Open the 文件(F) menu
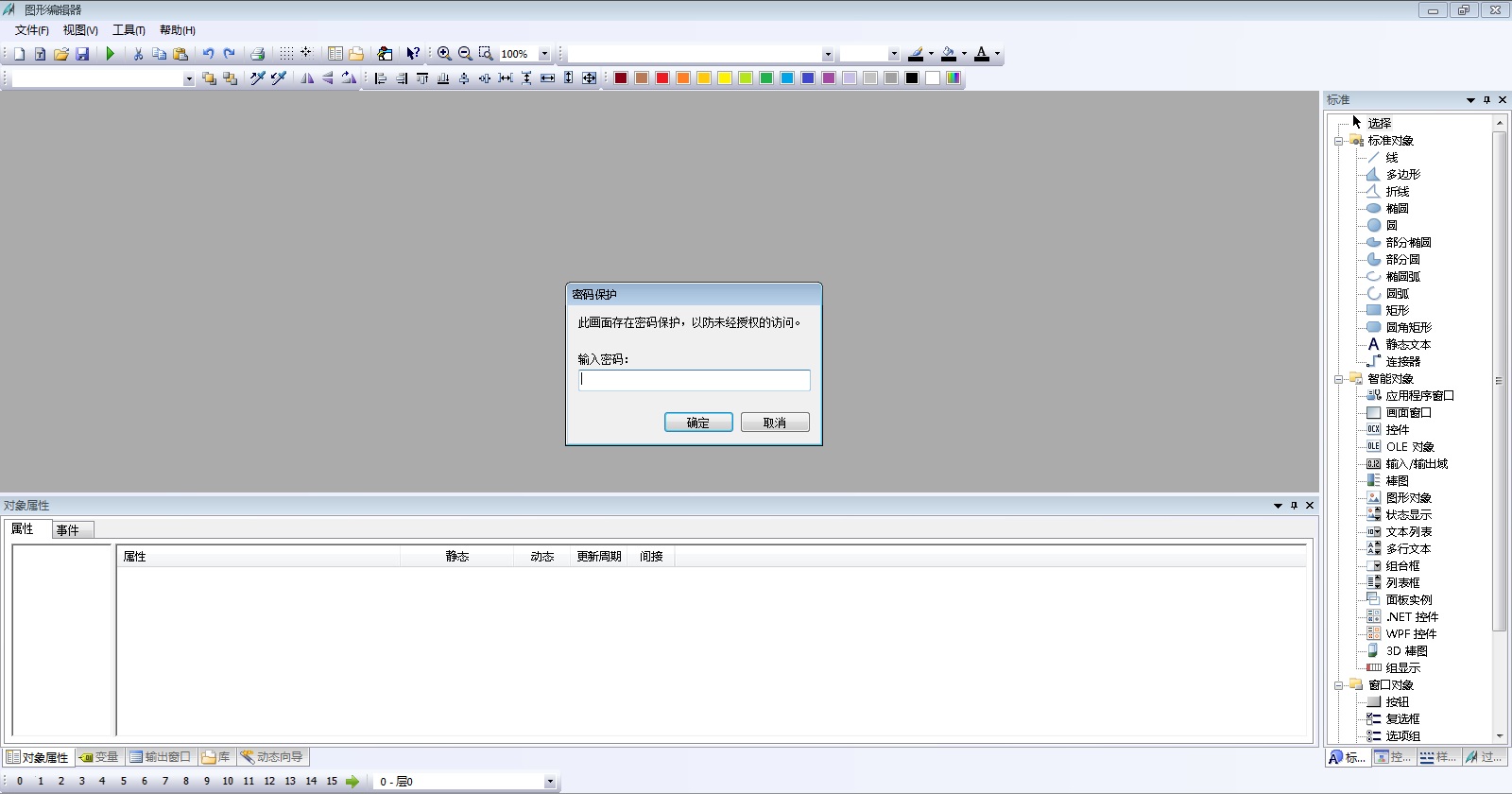The width and height of the screenshot is (1512, 794). tap(31, 30)
